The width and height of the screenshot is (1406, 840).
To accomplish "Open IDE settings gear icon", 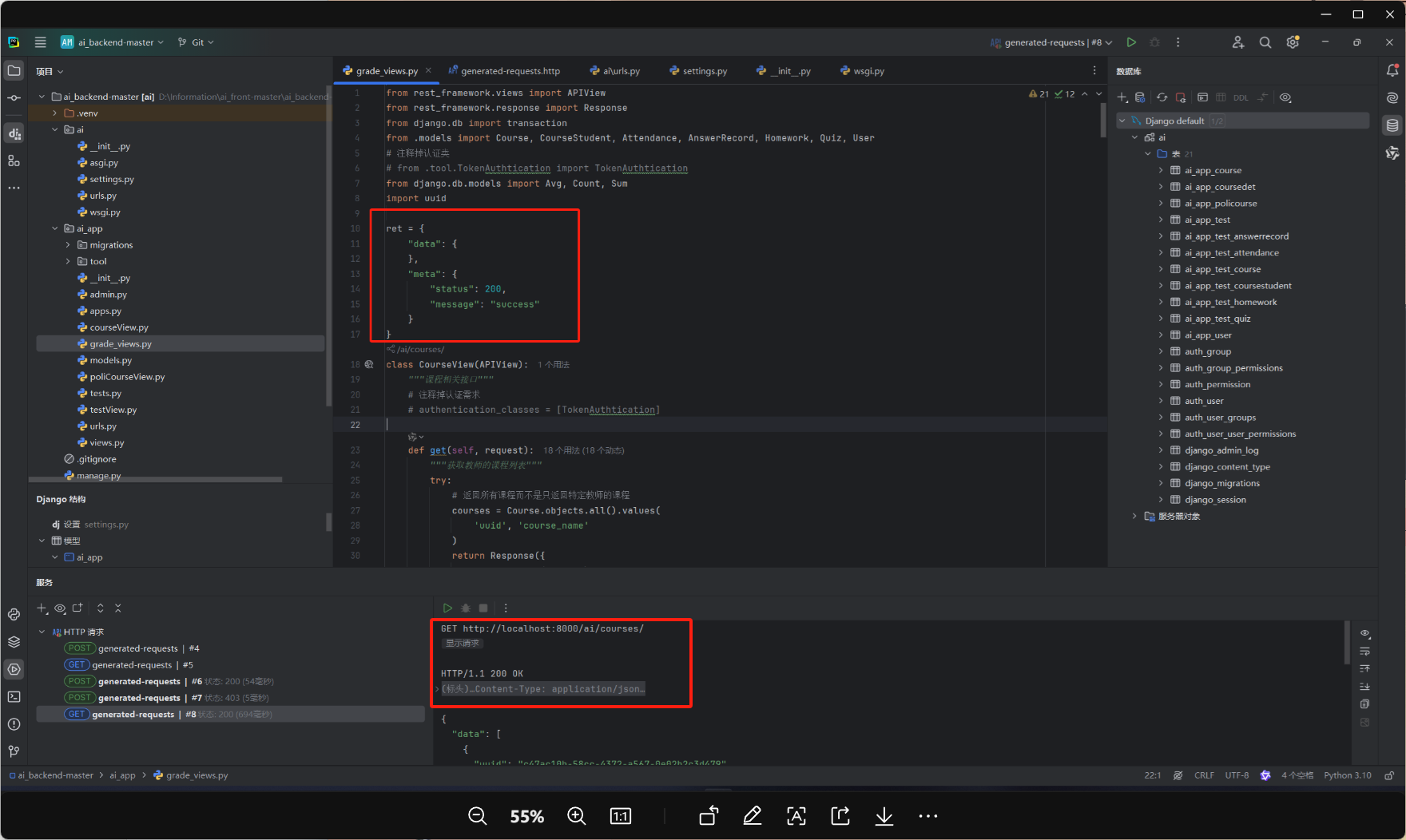I will coord(1293,42).
